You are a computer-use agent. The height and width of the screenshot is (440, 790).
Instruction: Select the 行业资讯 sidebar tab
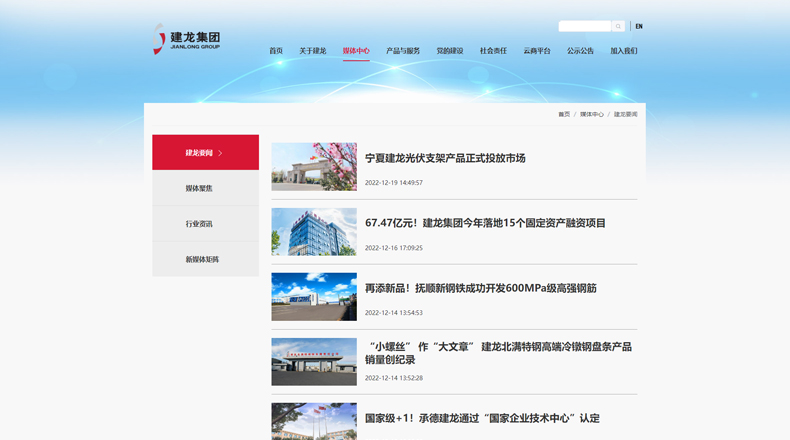(206, 223)
